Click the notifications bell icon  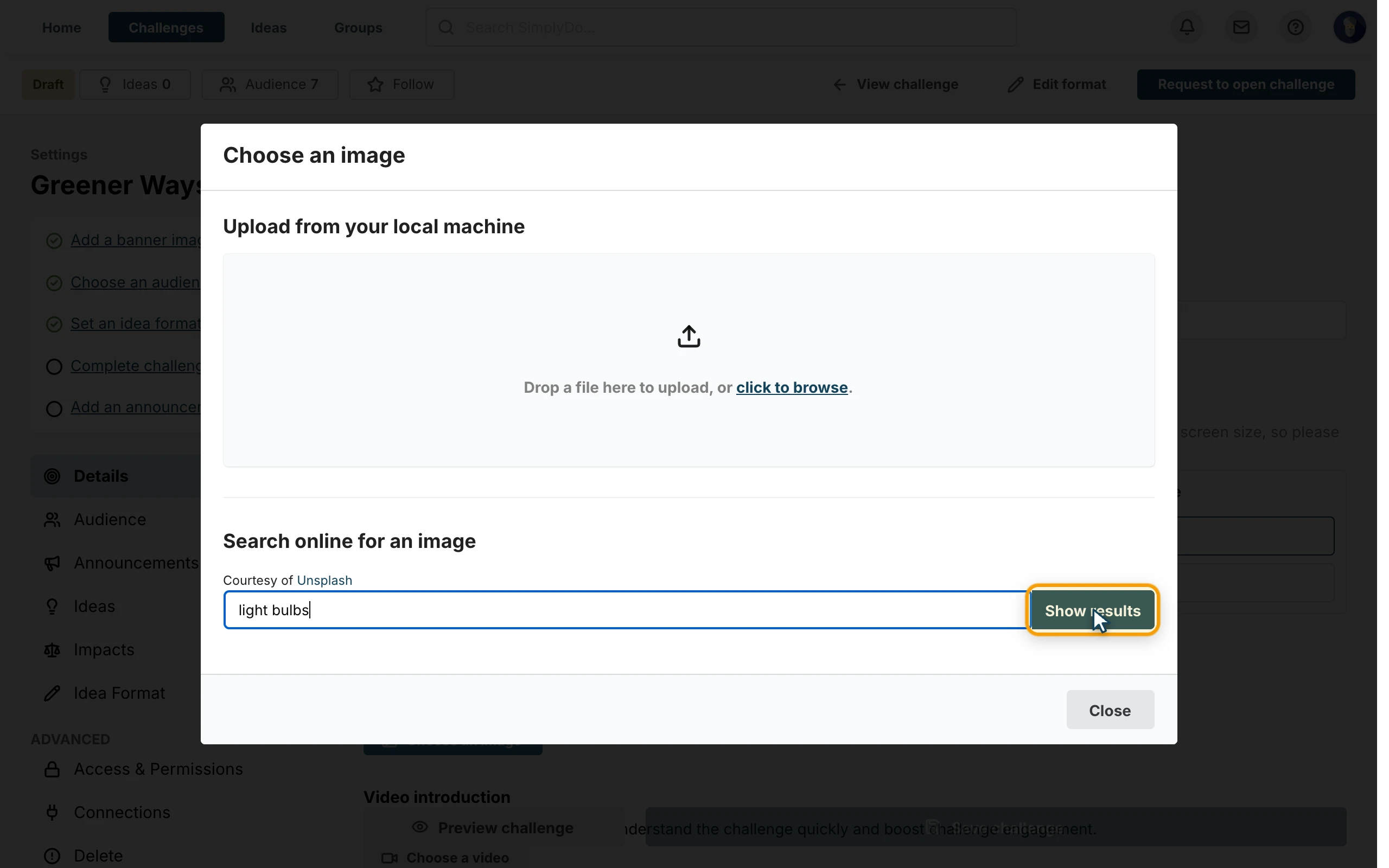click(x=1187, y=27)
